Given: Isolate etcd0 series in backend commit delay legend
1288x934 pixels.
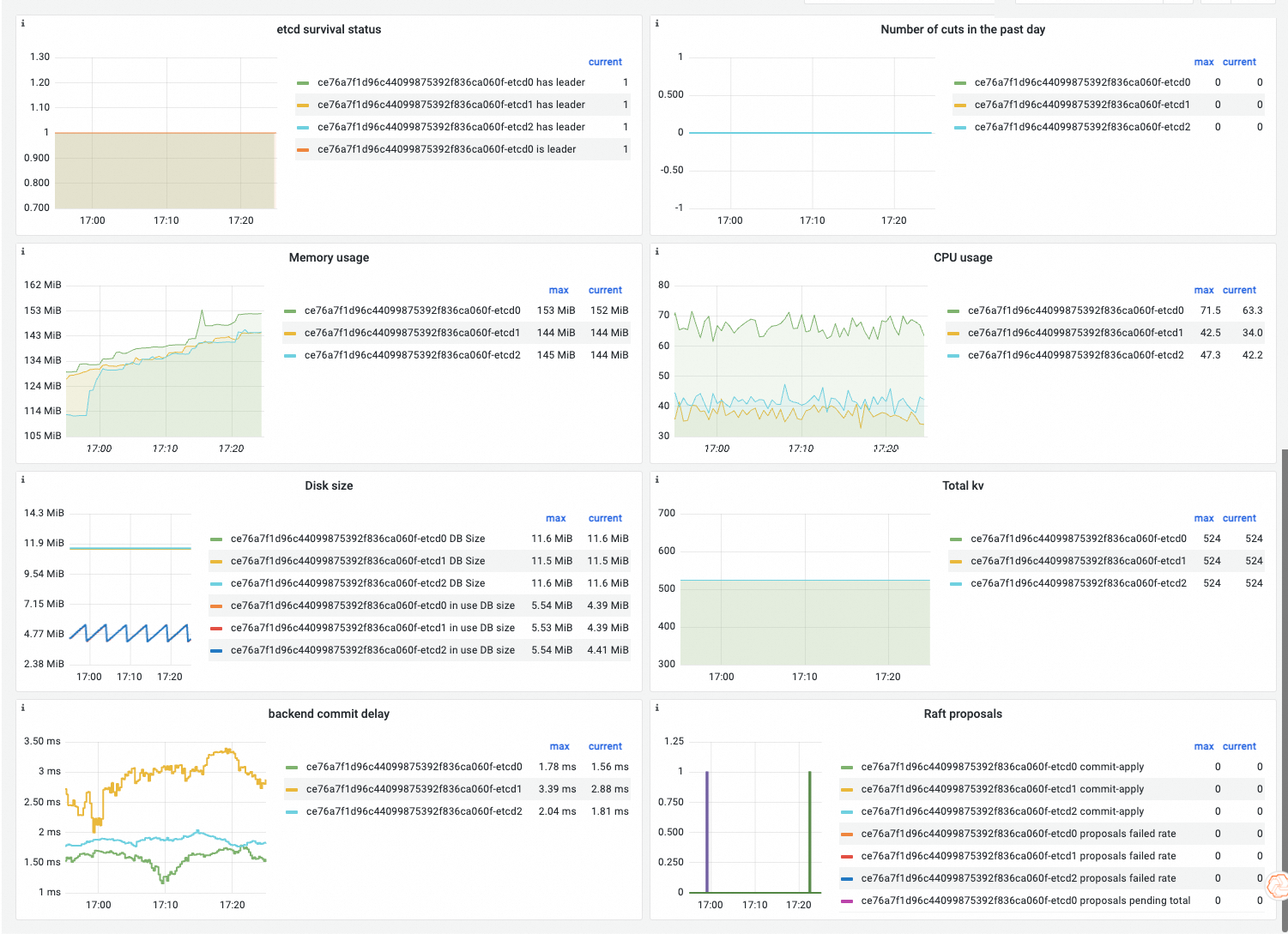Looking at the screenshot, I should [x=414, y=767].
